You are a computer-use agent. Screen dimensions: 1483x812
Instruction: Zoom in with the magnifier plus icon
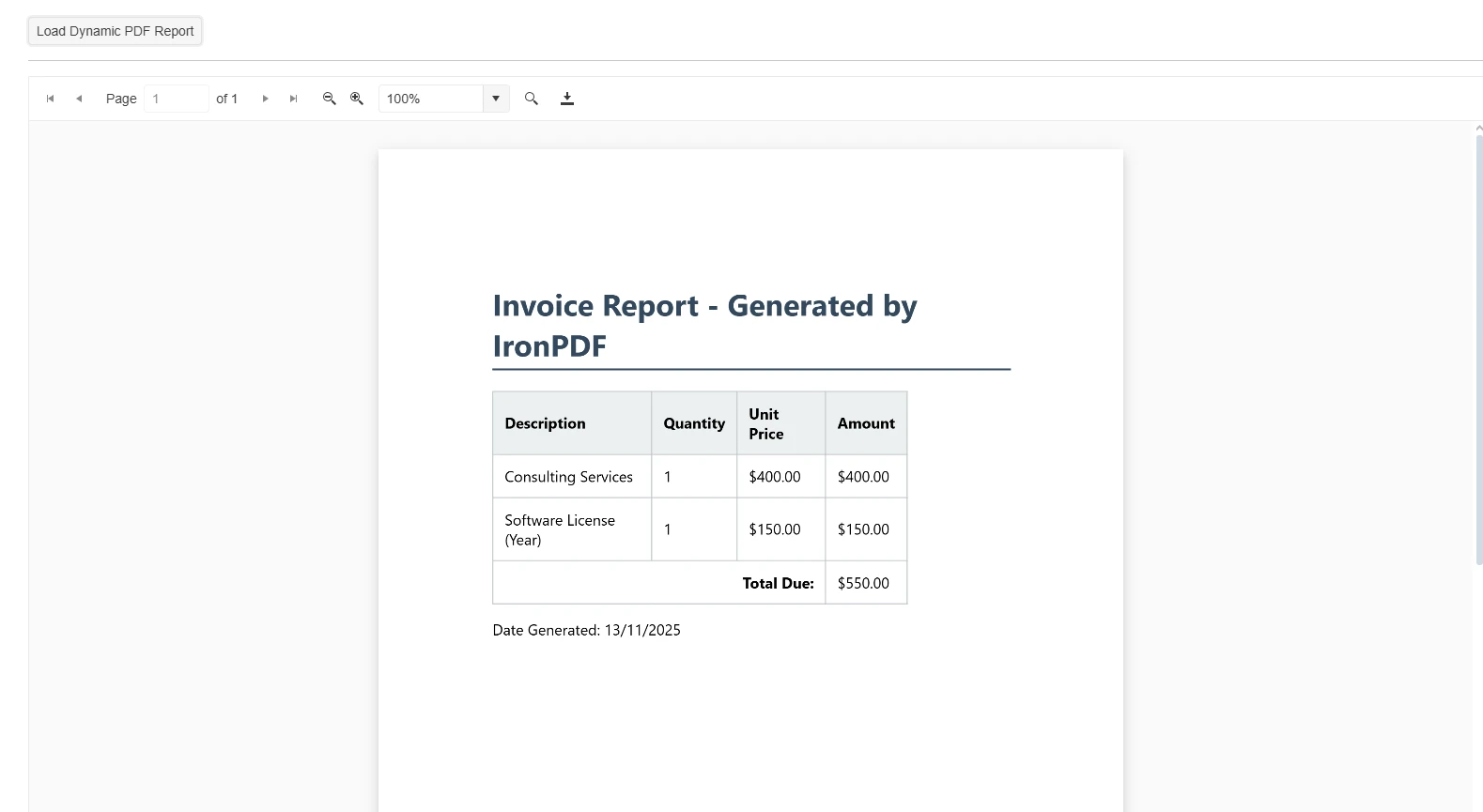click(x=357, y=99)
